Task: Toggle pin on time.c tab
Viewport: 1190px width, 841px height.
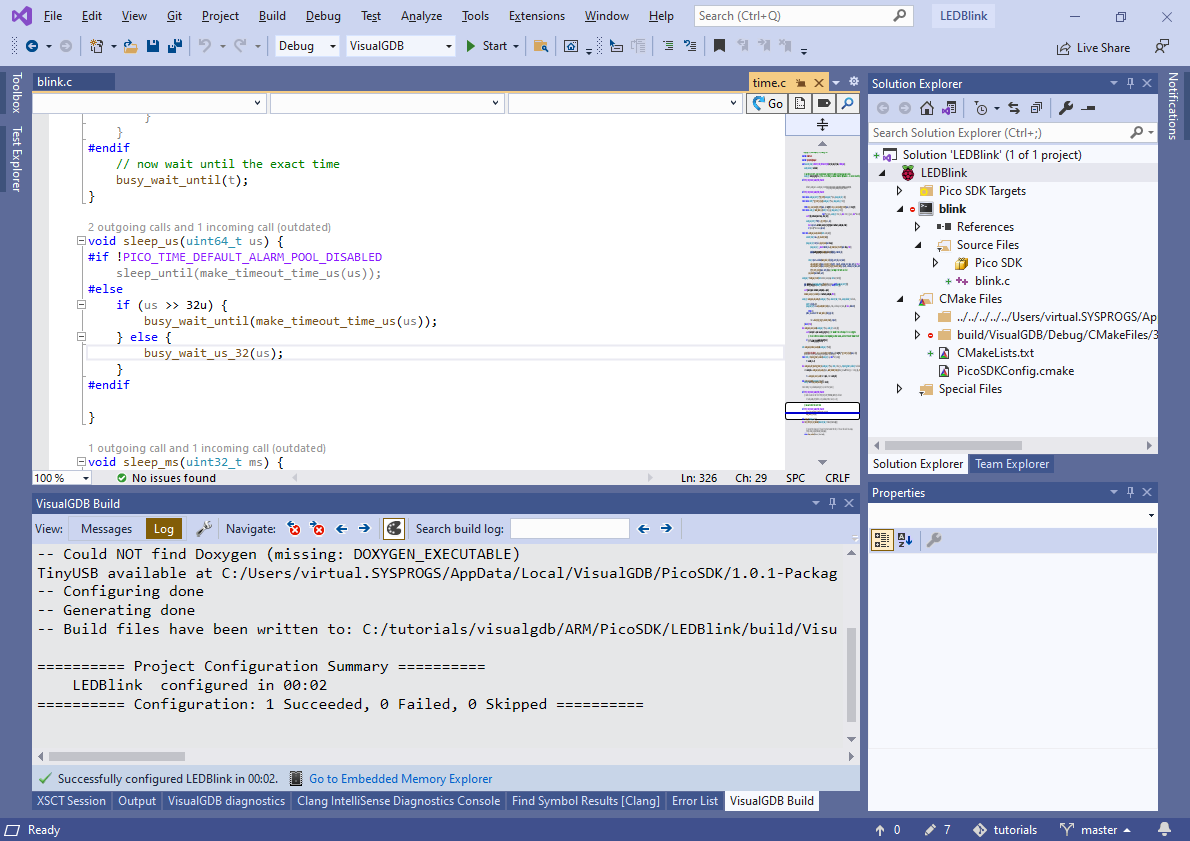Action: coord(801,83)
